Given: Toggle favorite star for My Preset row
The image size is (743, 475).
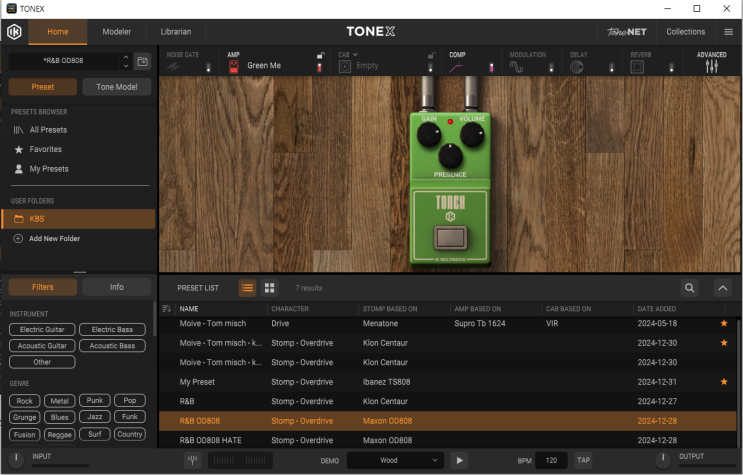Looking at the screenshot, I should click(x=724, y=382).
